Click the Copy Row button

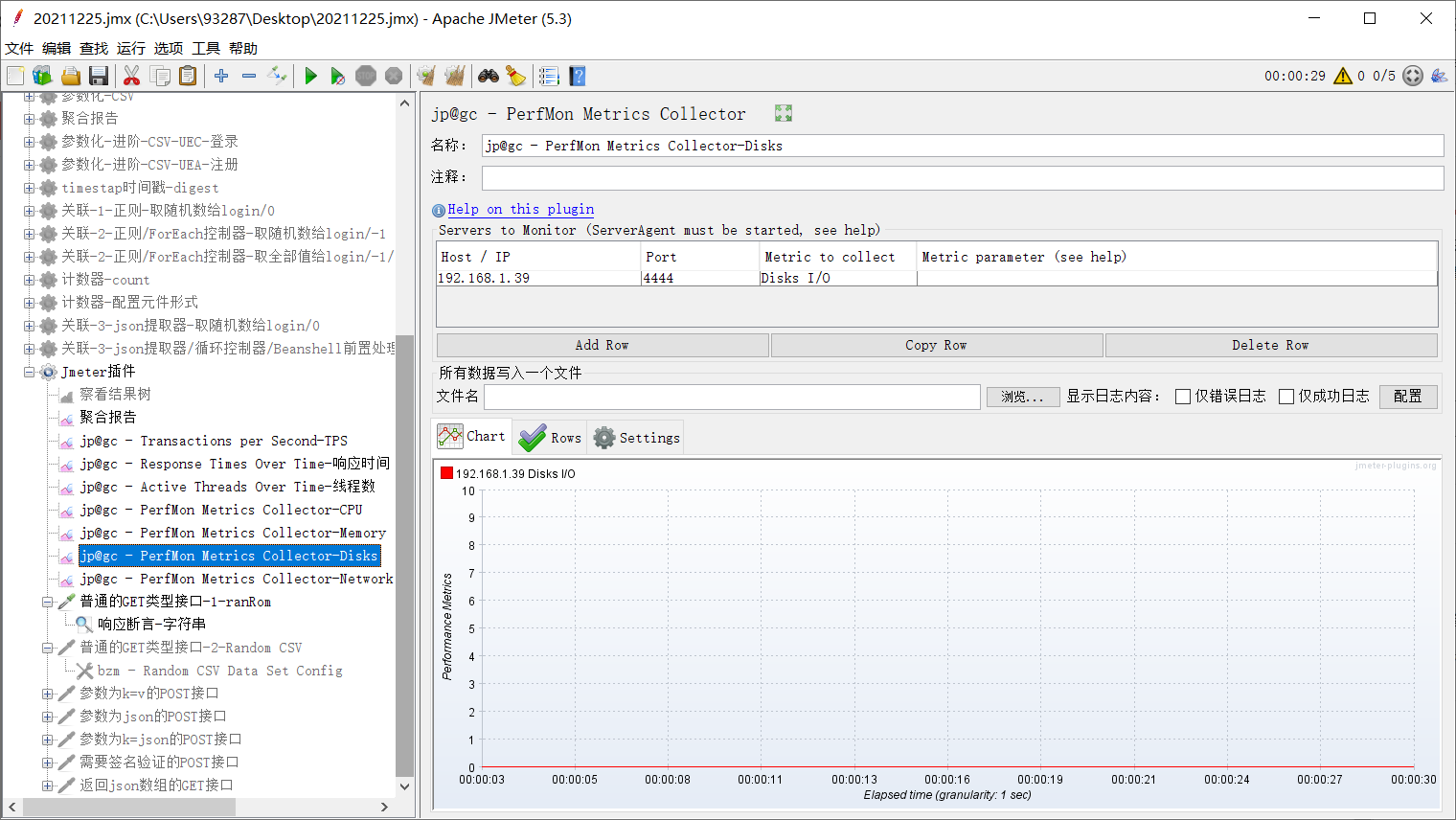[937, 345]
